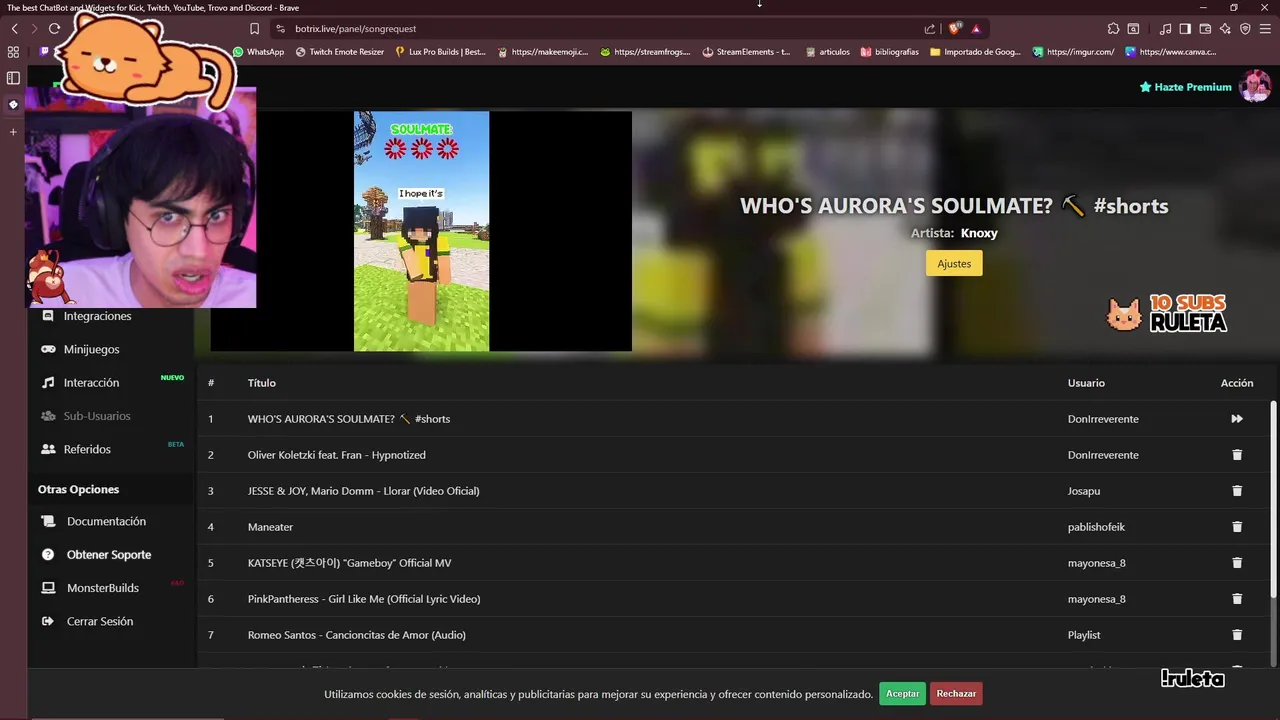Open the browser Extensions puzzle icon

click(x=1113, y=29)
